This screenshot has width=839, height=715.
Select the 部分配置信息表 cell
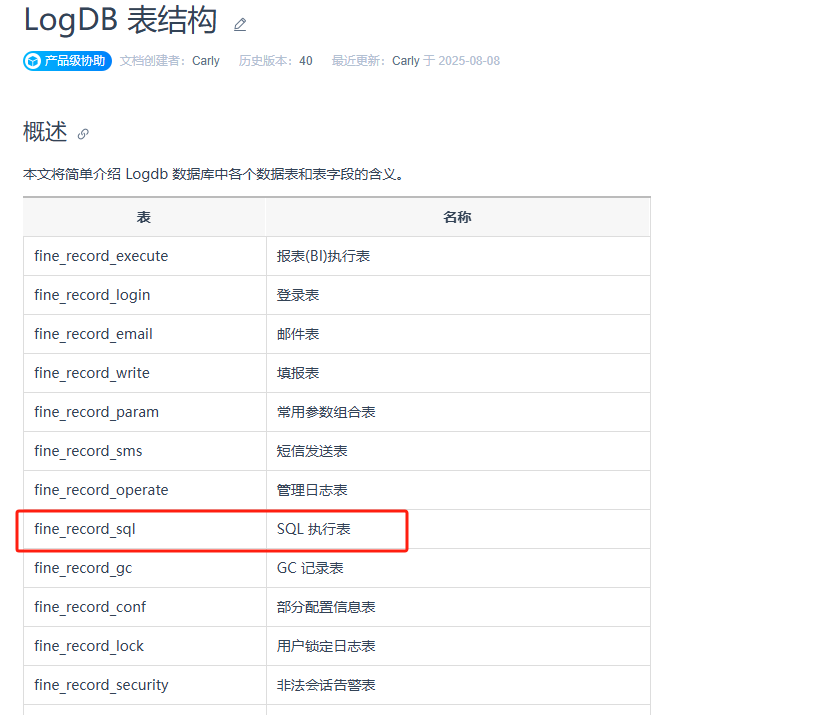click(x=458, y=608)
